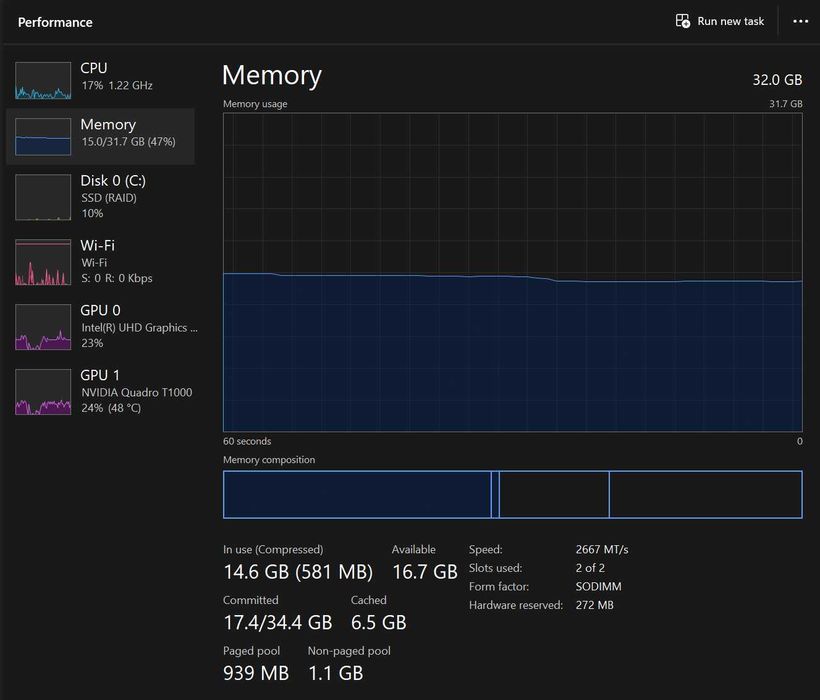Click the Cached label
The height and width of the screenshot is (700, 820).
369,600
